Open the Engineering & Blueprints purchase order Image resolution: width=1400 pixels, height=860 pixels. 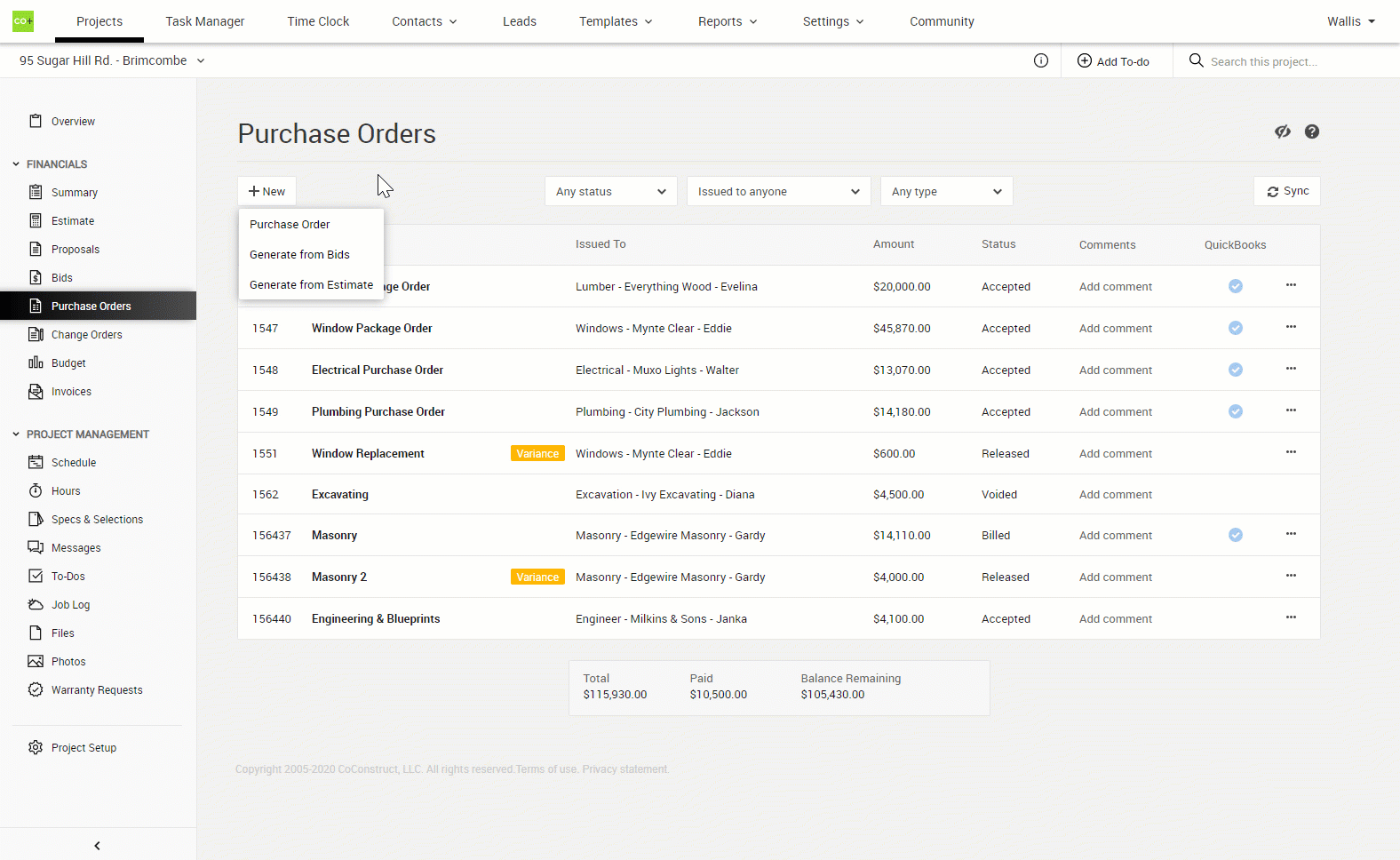tap(376, 619)
